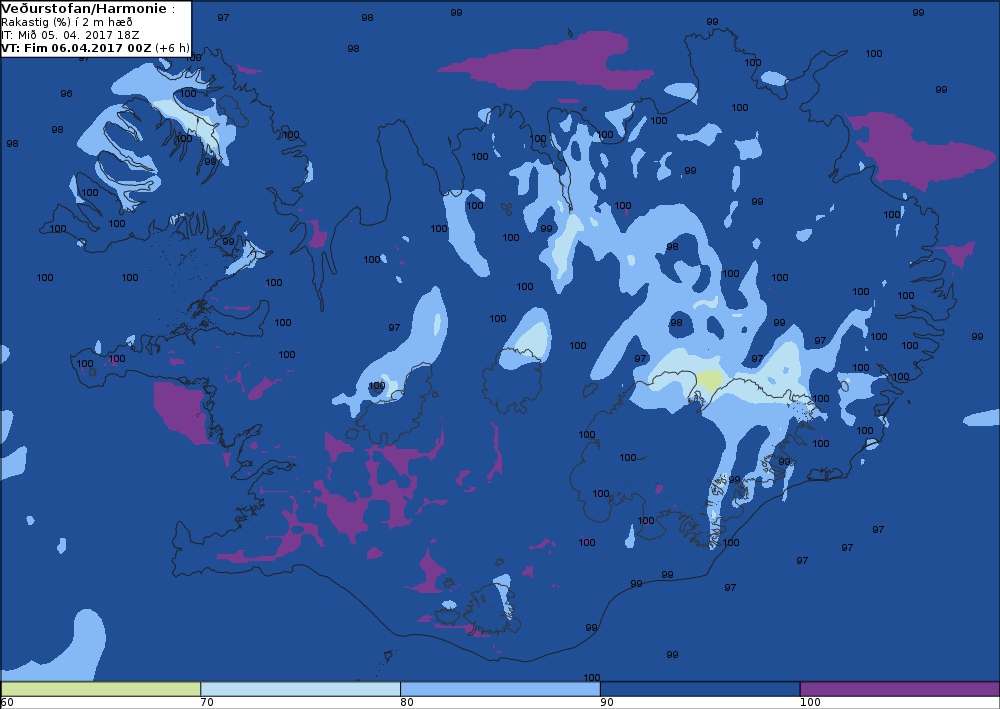Click the "IT: Mið 05. 04. 2017 18Z" line
Viewport: 1000px width, 709px height.
[x=71, y=35]
